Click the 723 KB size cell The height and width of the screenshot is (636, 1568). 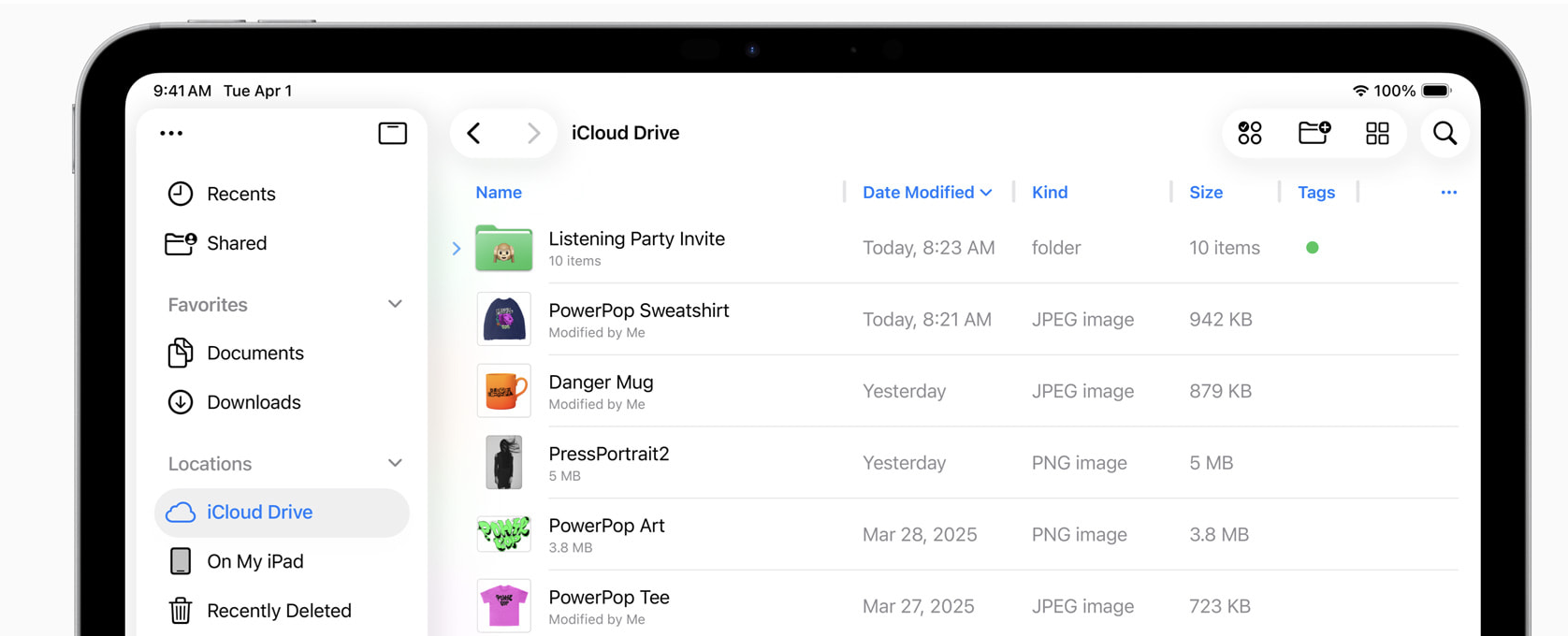[x=1220, y=606]
